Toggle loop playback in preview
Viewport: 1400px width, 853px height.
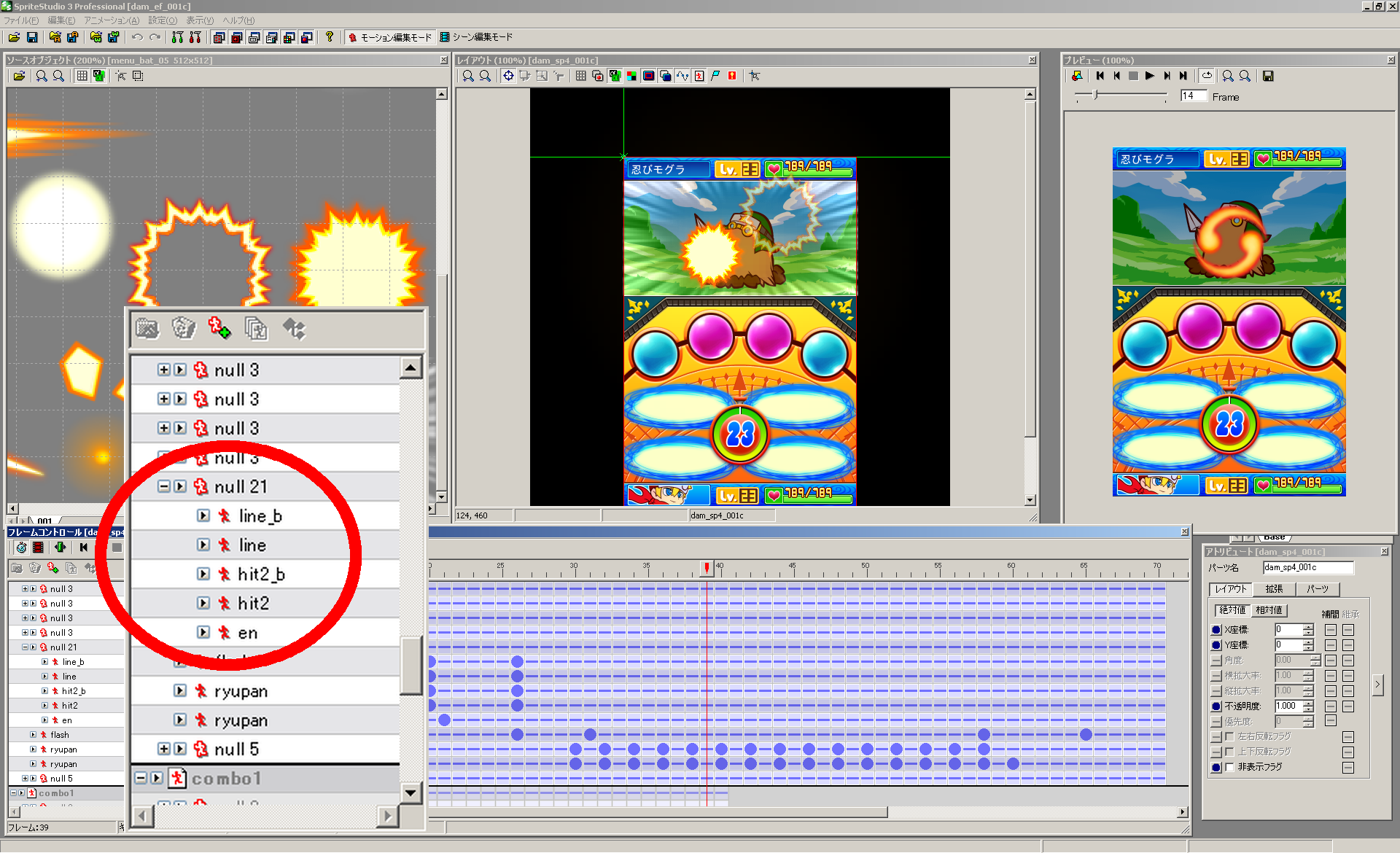(1207, 76)
